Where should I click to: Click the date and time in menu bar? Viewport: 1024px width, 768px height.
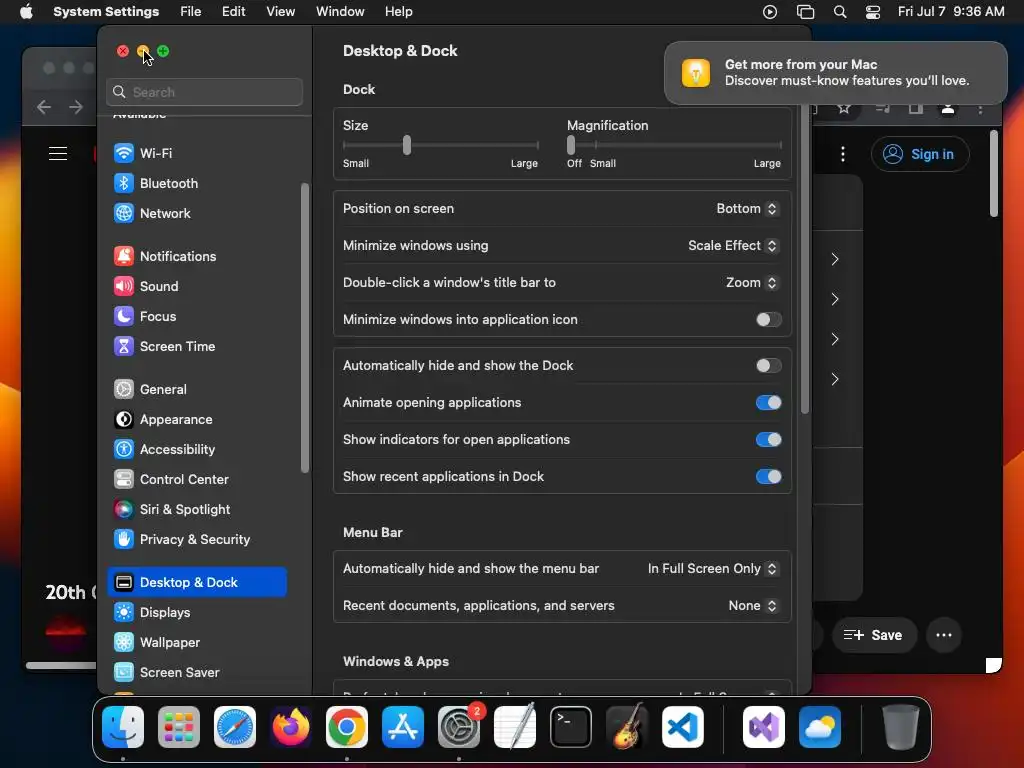click(x=951, y=12)
